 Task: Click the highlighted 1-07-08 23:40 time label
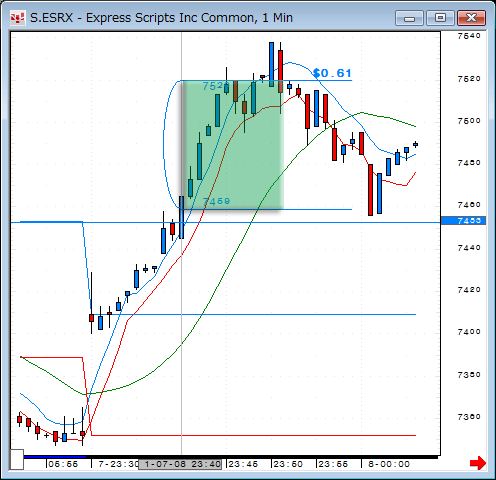coord(180,464)
